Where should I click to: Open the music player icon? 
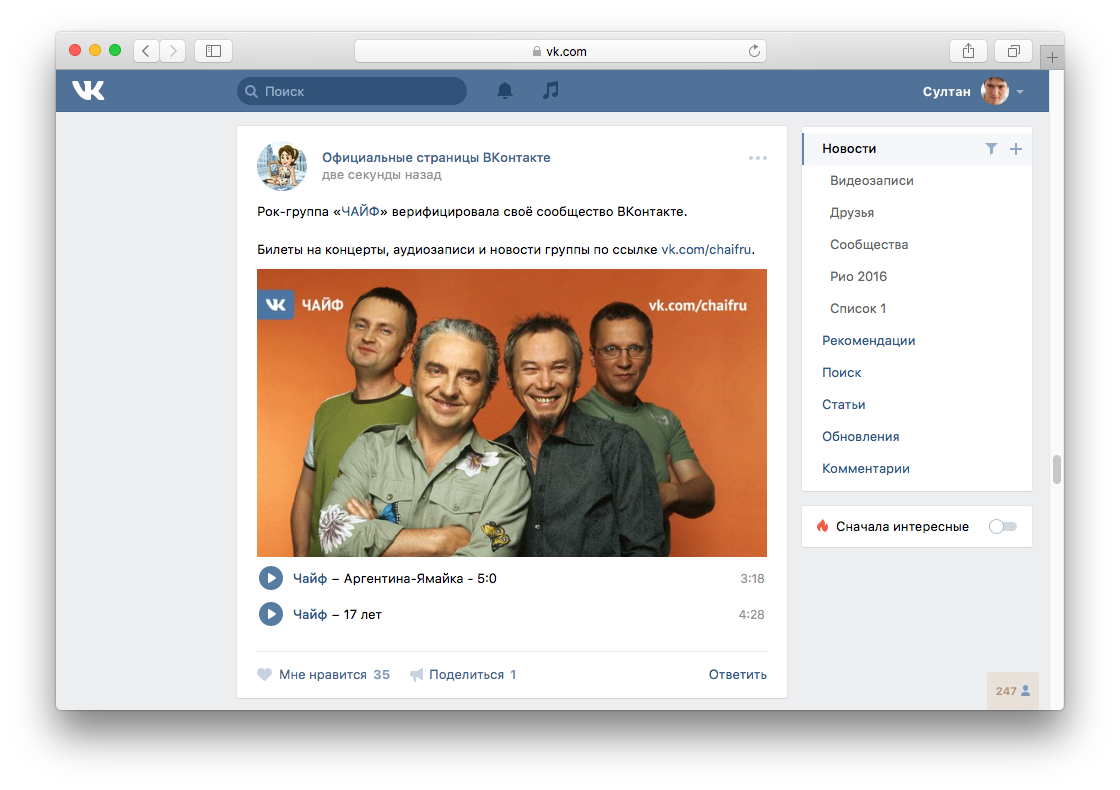tap(550, 91)
